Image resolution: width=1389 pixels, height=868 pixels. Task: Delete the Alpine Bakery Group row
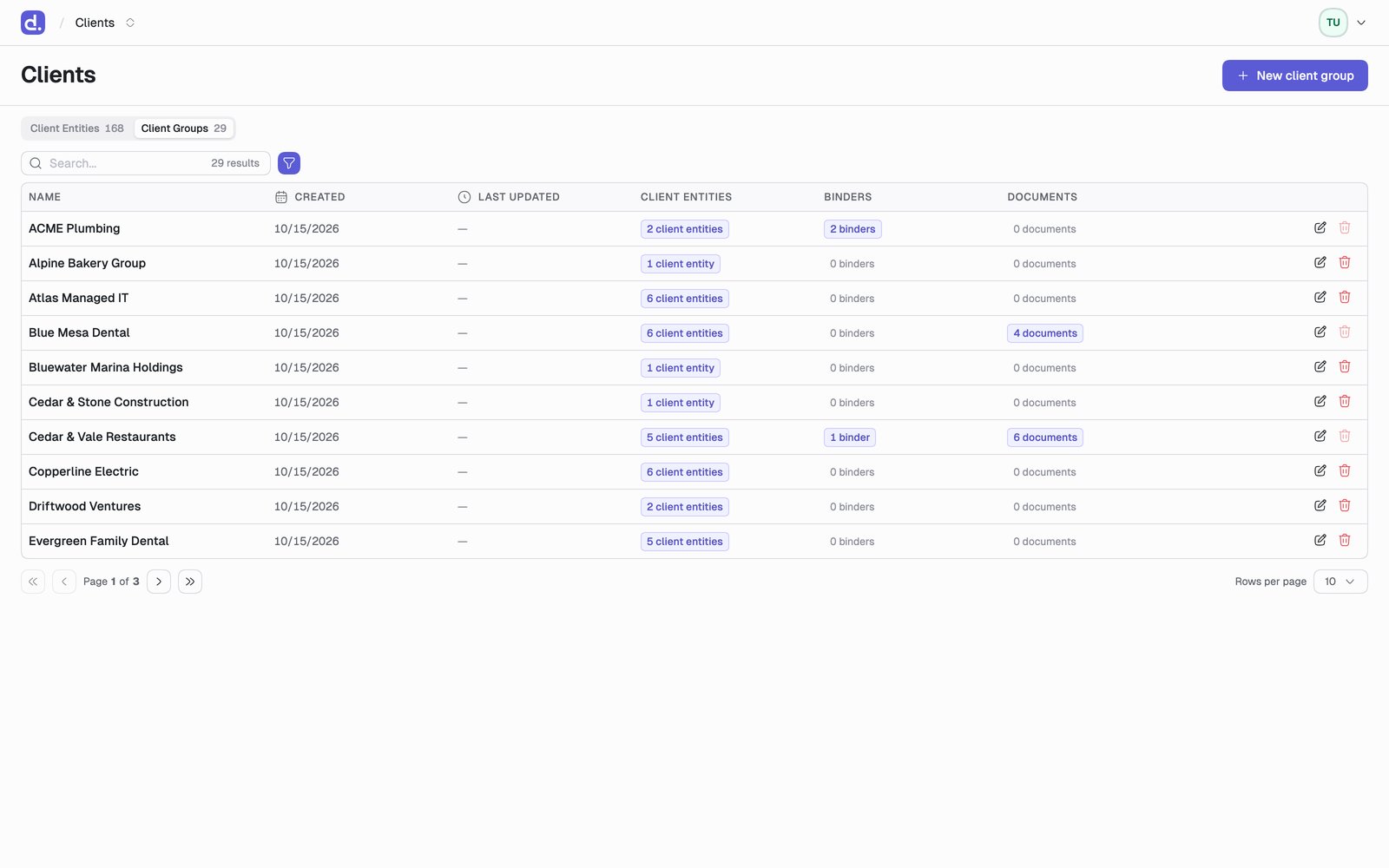(1344, 262)
